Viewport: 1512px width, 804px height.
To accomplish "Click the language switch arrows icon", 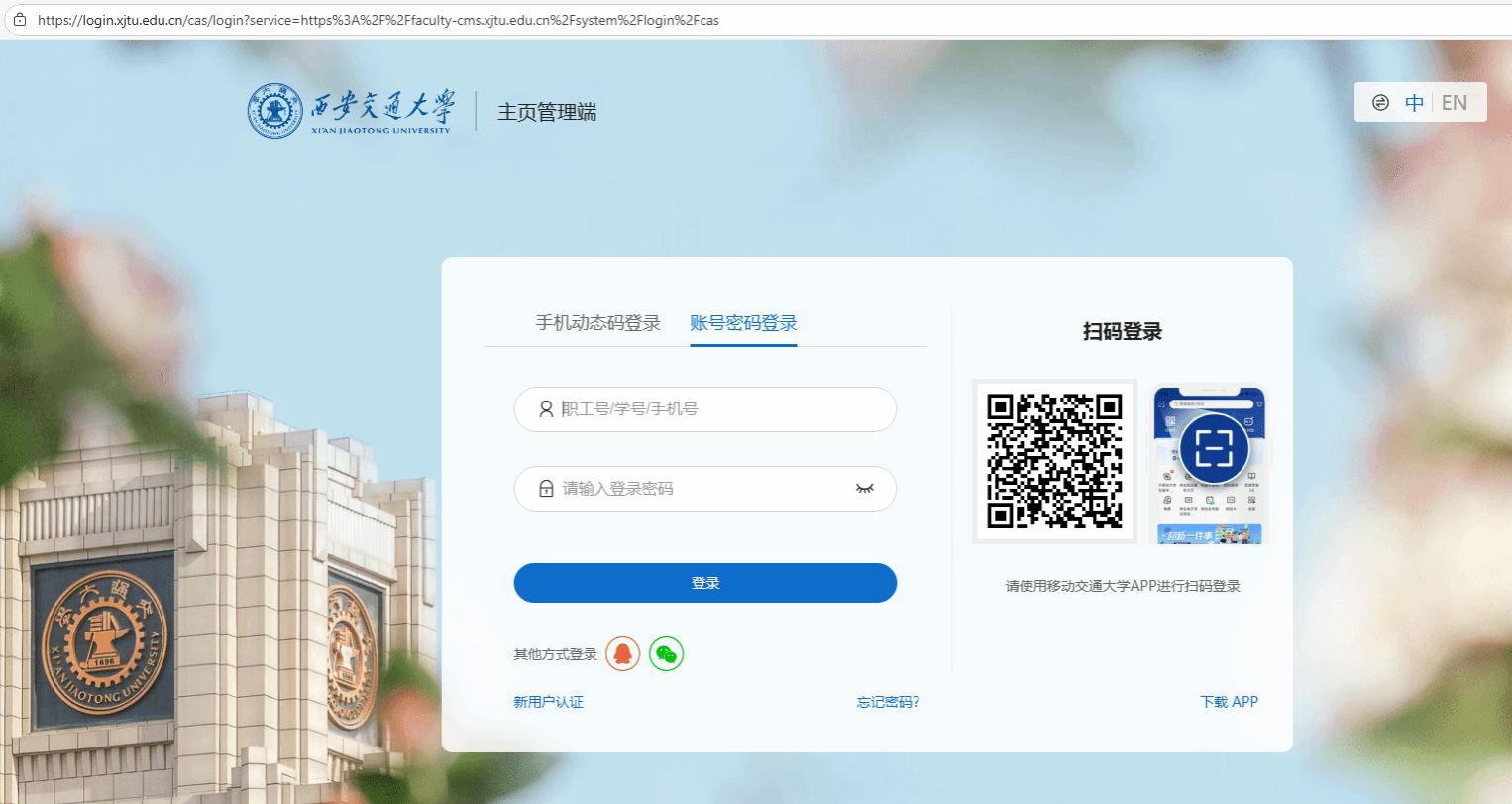I will pos(1380,103).
